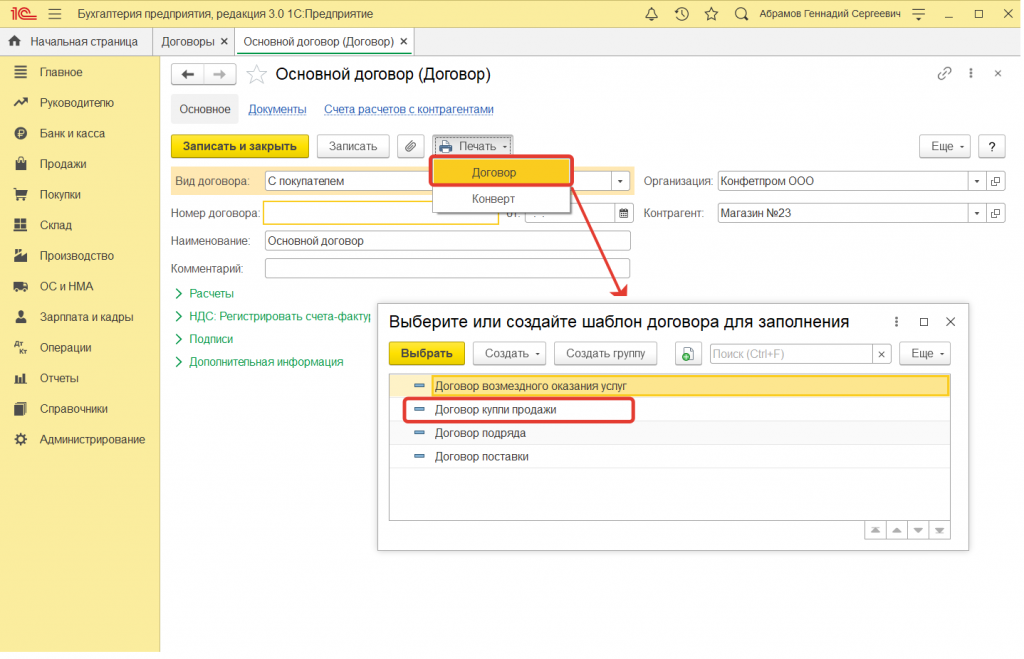Copy link to contract icon
This screenshot has height=659, width=1024.
pos(943,74)
